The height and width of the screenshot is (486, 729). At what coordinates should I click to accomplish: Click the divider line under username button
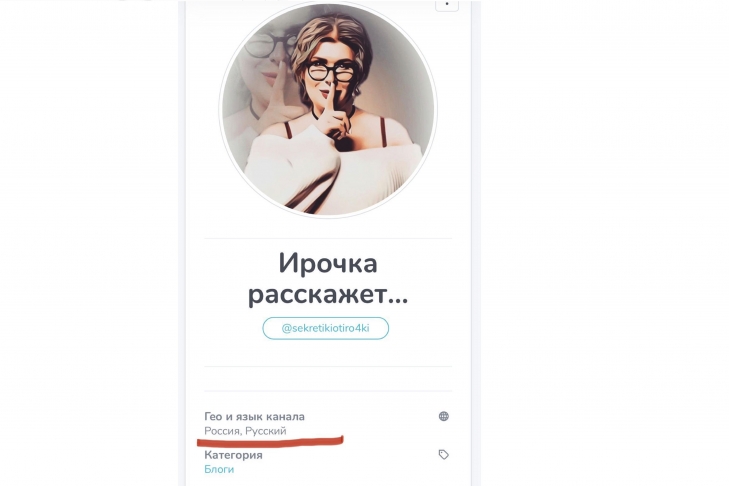pos(328,366)
